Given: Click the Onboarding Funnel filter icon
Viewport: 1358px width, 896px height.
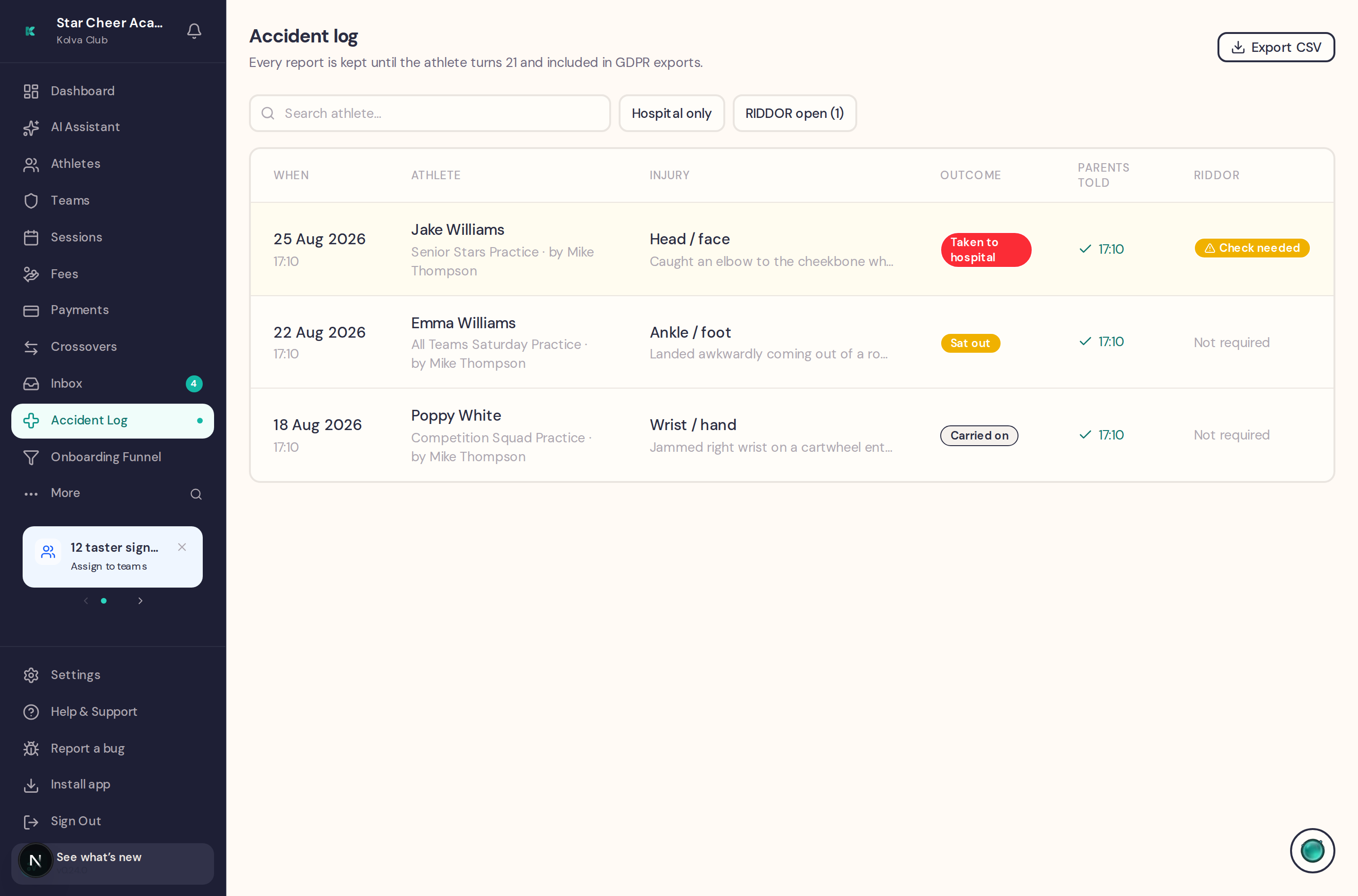Looking at the screenshot, I should coord(31,457).
